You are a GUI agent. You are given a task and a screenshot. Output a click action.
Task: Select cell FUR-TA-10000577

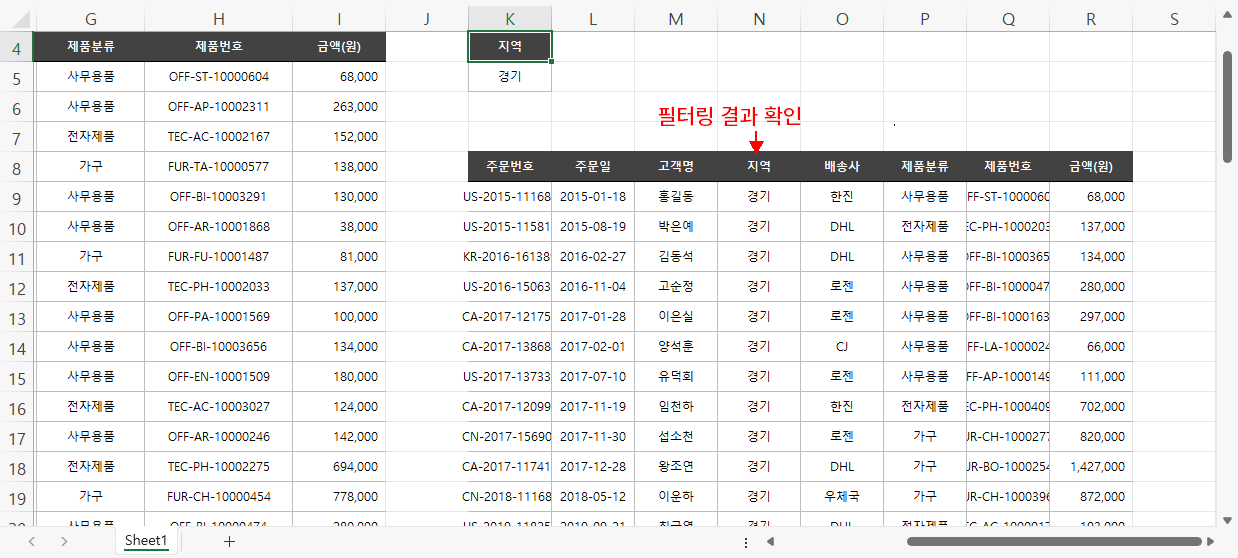[x=218, y=166]
